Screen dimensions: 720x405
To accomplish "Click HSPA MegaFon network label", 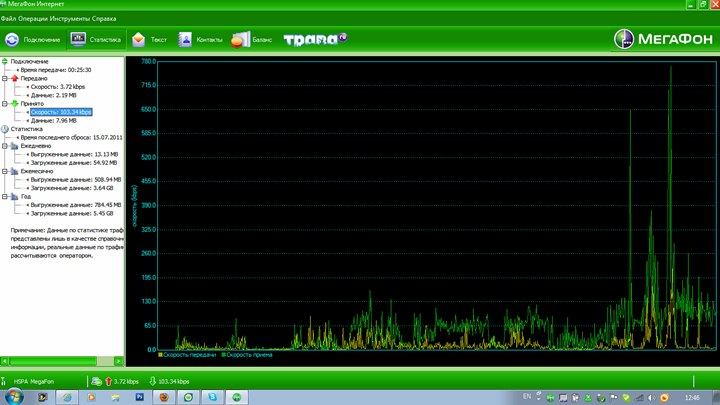I will tap(34, 382).
